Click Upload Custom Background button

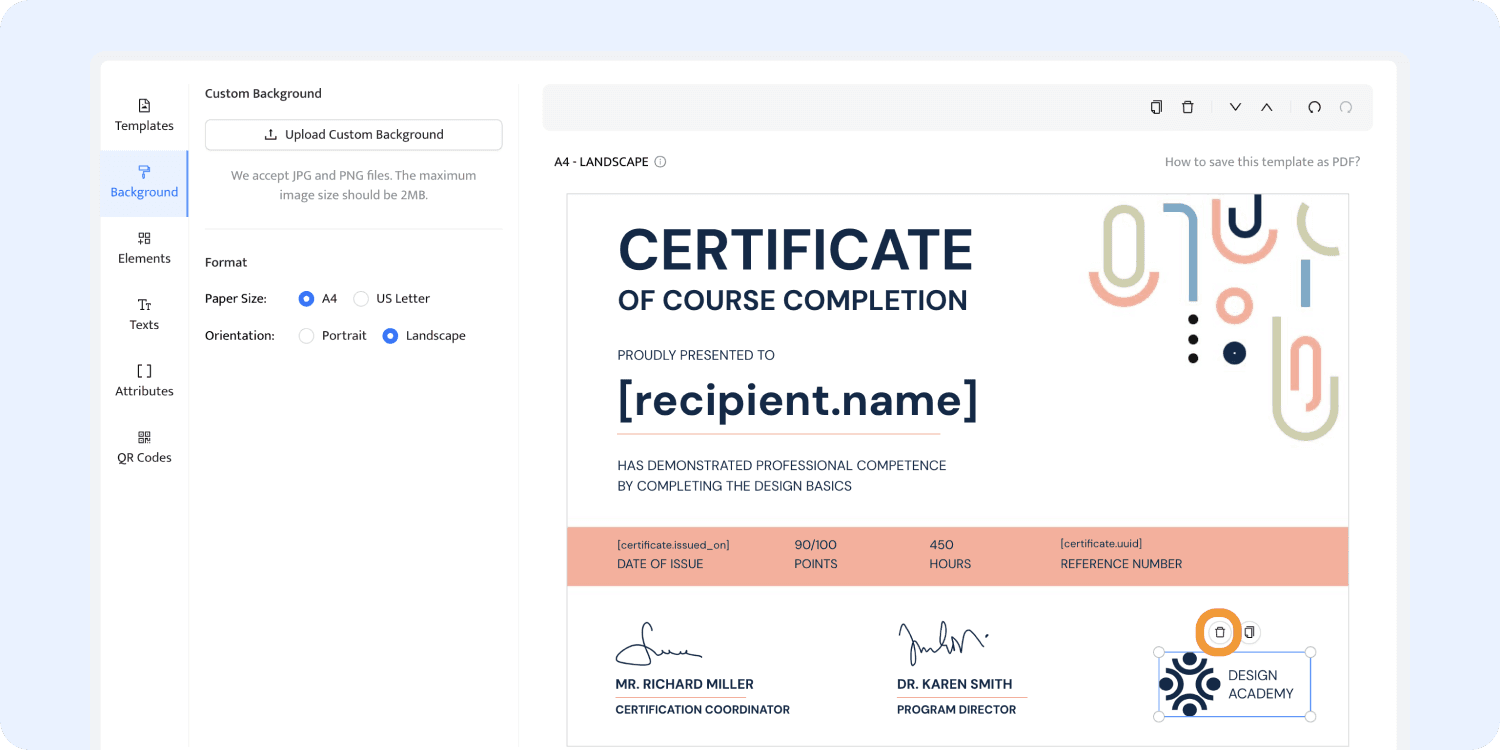click(x=353, y=135)
